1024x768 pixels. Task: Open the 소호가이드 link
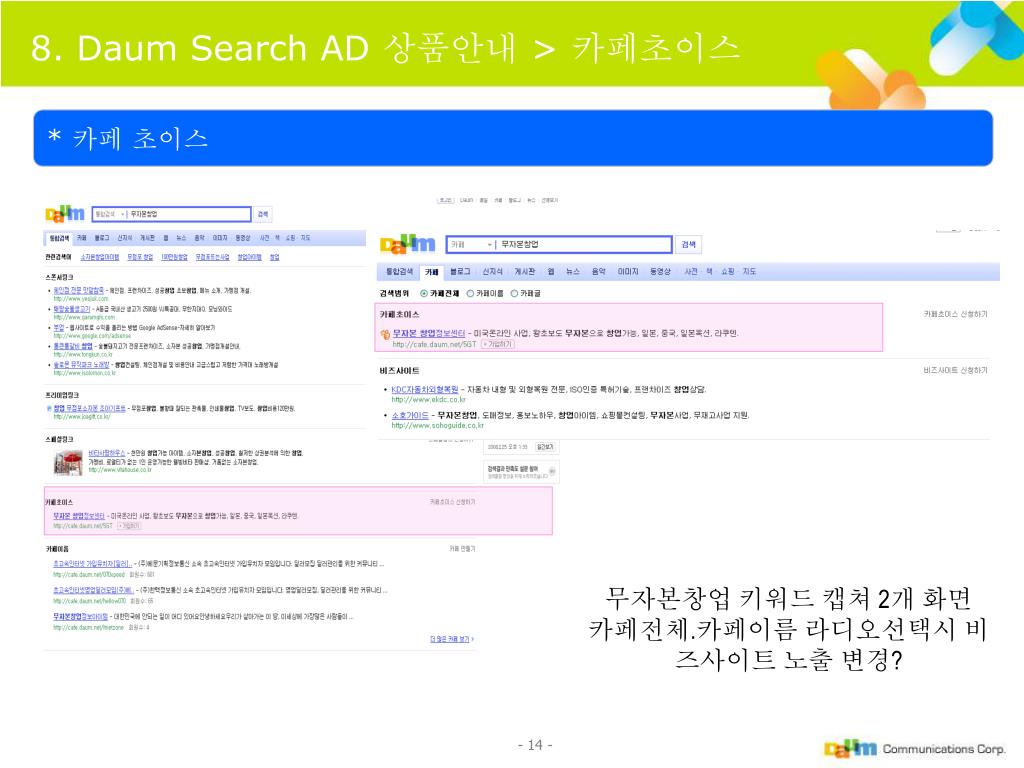(x=410, y=415)
